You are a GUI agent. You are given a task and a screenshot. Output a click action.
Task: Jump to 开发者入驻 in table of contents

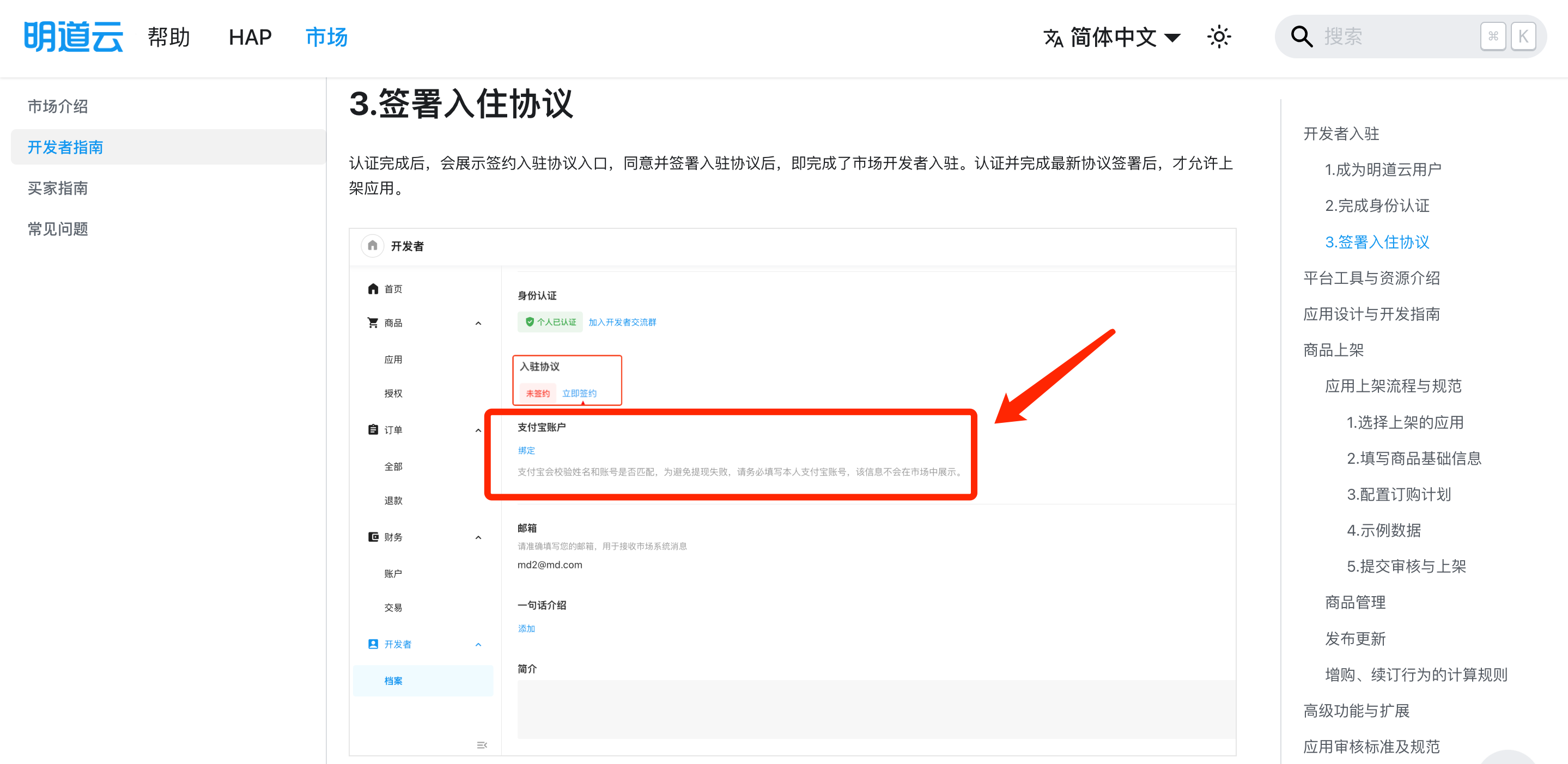point(1341,134)
